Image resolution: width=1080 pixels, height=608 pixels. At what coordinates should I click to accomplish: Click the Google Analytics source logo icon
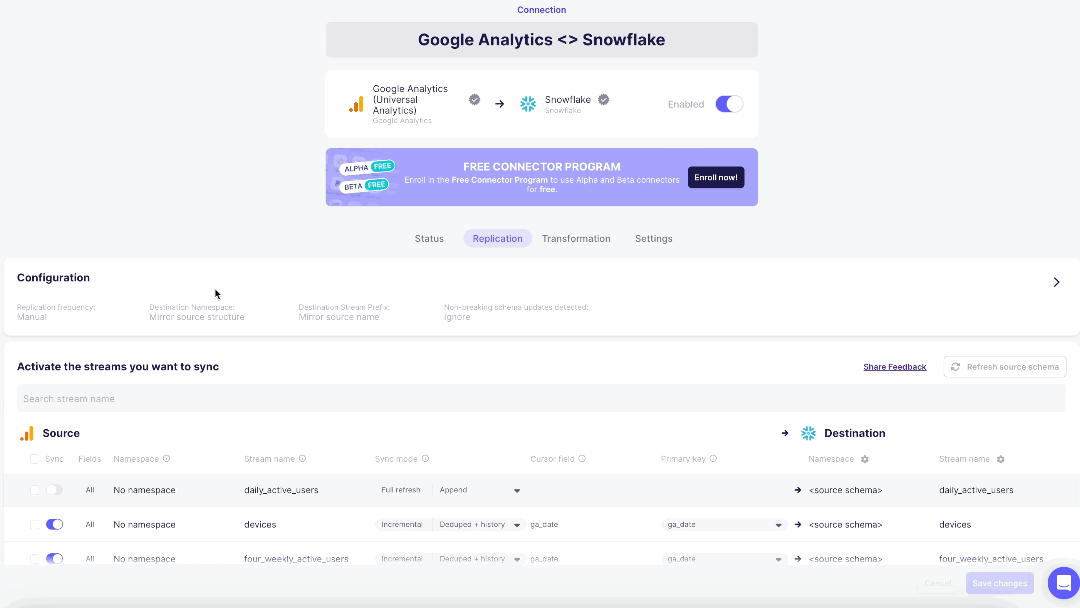click(x=356, y=105)
